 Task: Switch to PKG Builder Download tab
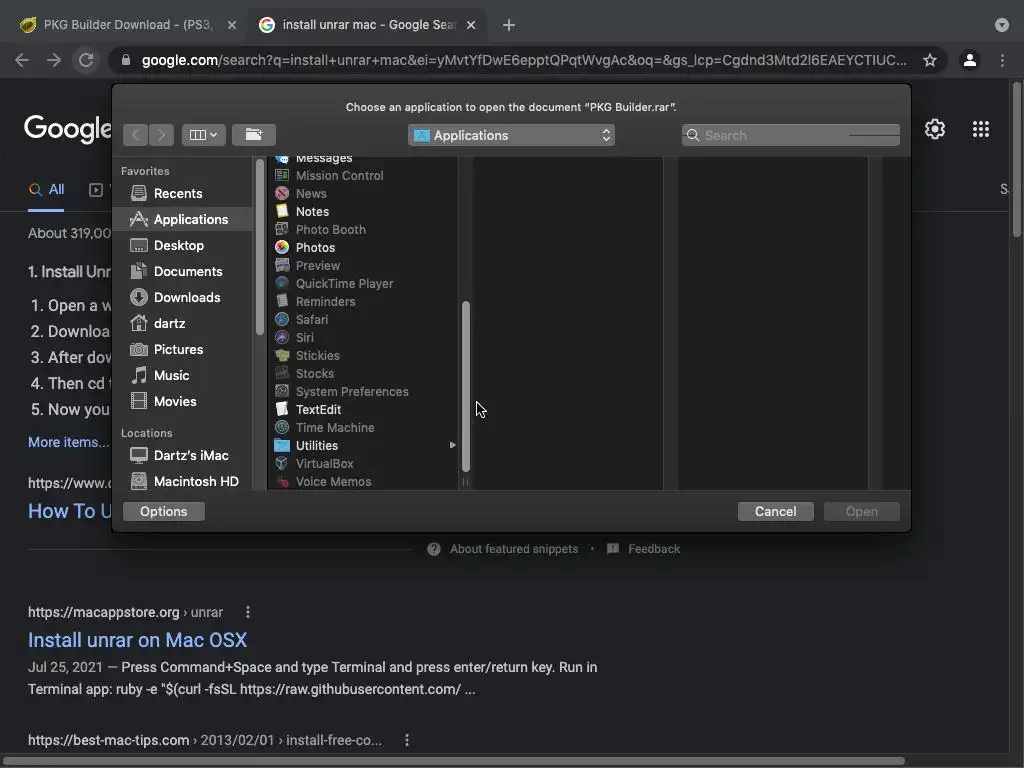(127, 25)
